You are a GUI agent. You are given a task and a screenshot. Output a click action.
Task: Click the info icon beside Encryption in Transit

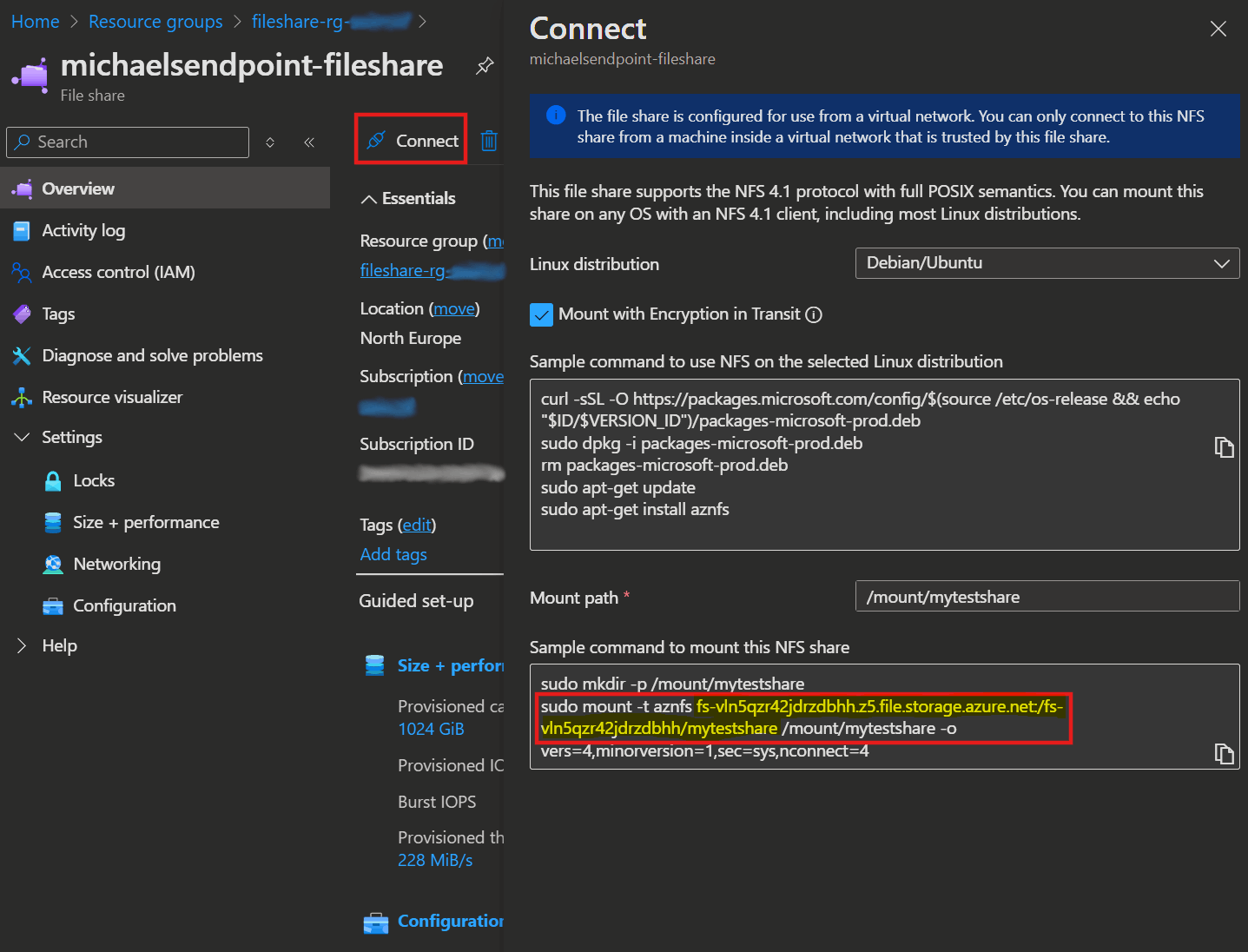tap(814, 314)
